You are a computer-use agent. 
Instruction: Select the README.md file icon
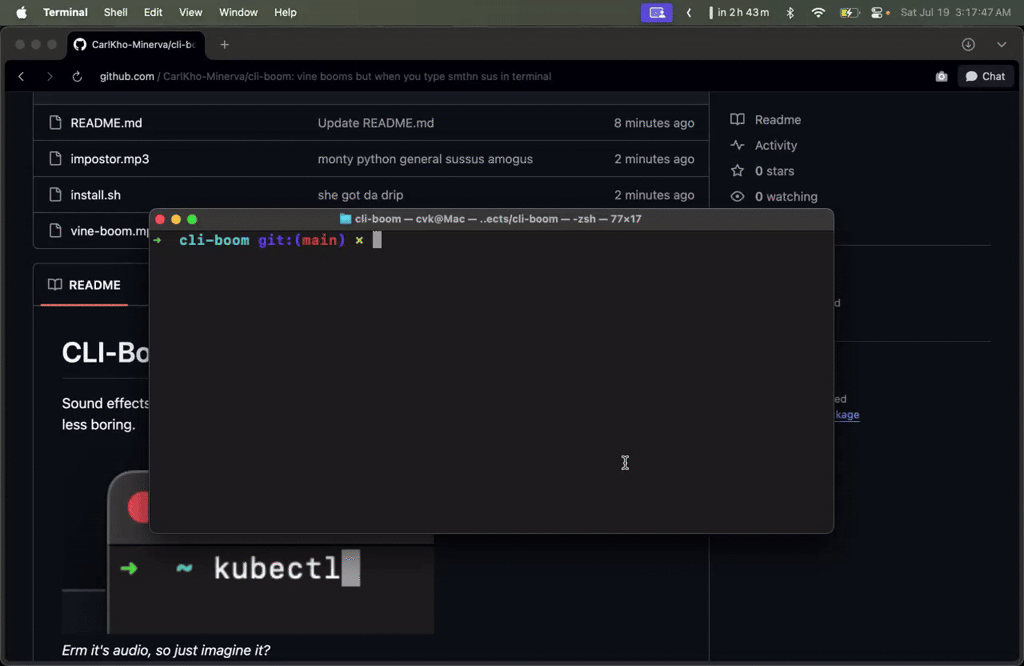[55, 122]
